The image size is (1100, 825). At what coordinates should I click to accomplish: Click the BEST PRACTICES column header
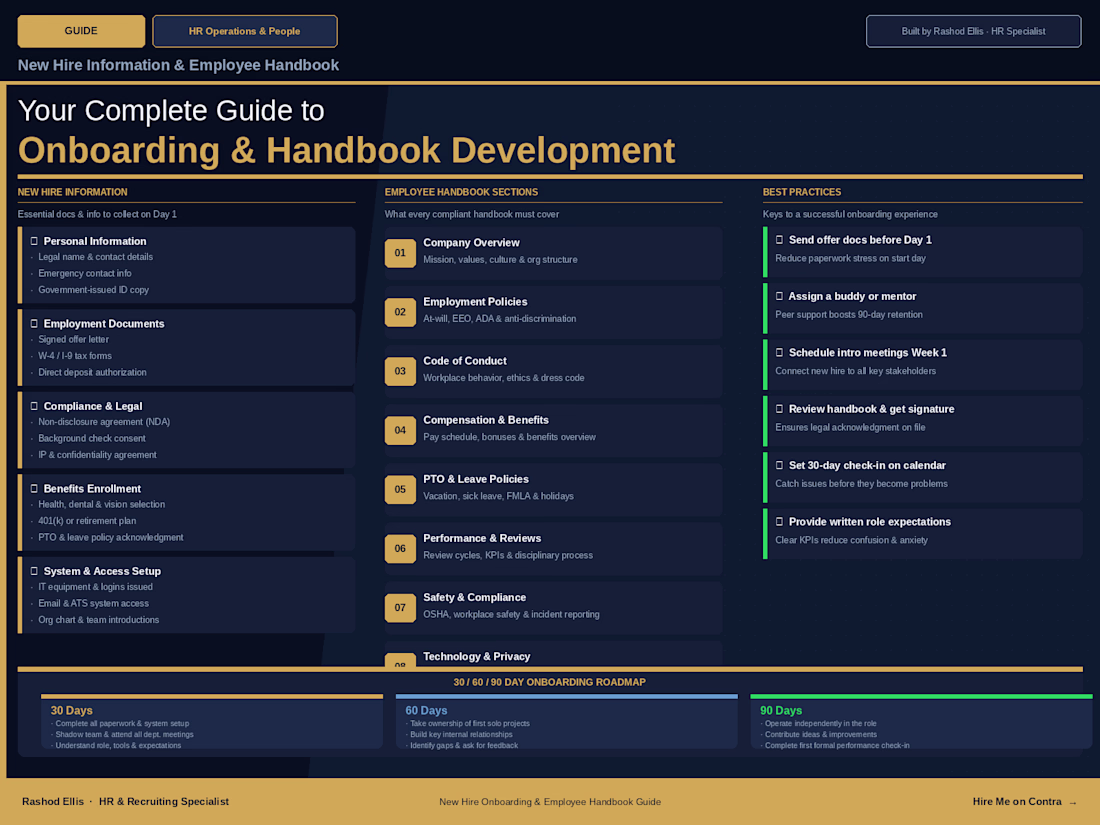[x=802, y=192]
